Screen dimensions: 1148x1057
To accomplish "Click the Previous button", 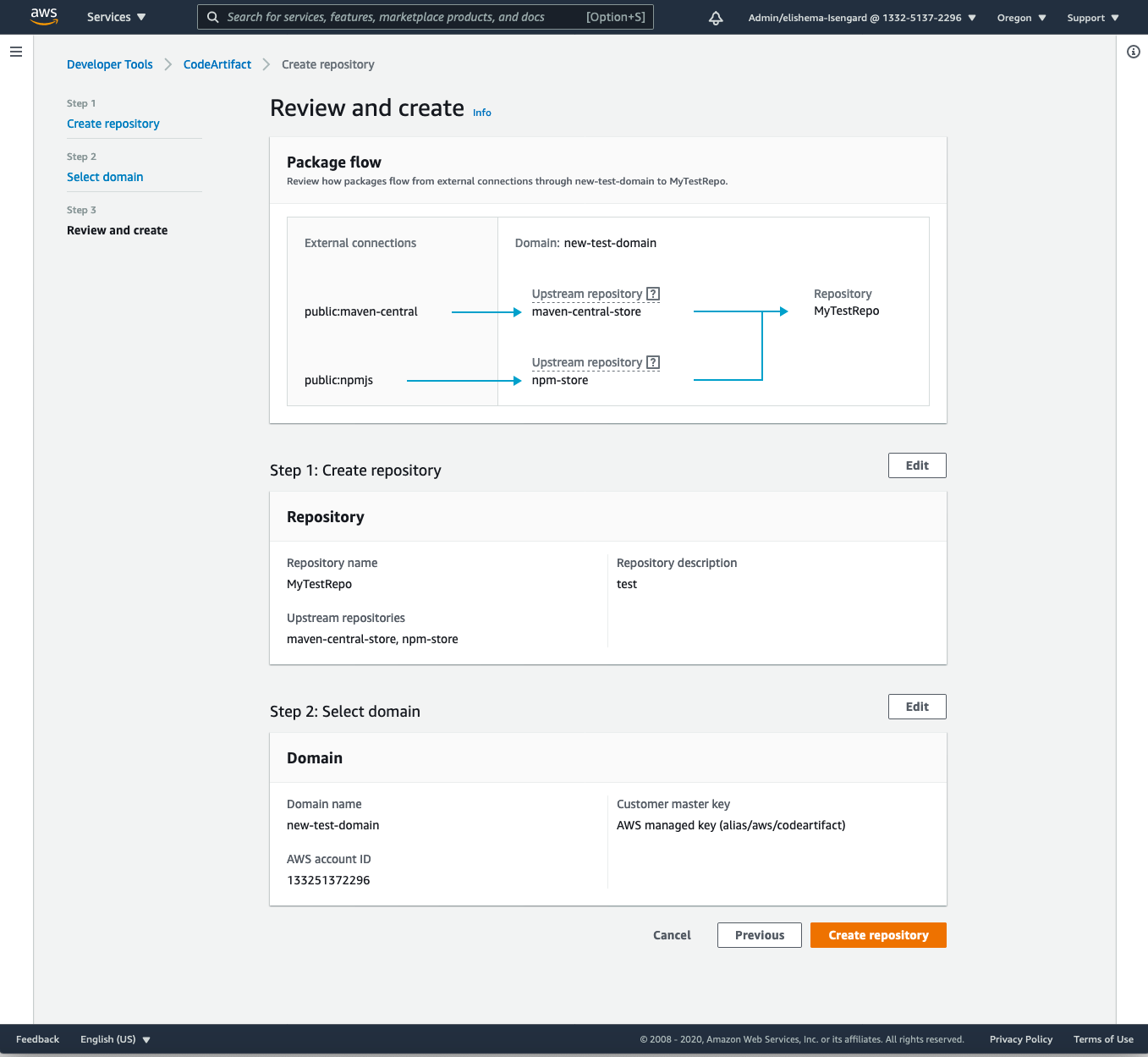I will [760, 935].
